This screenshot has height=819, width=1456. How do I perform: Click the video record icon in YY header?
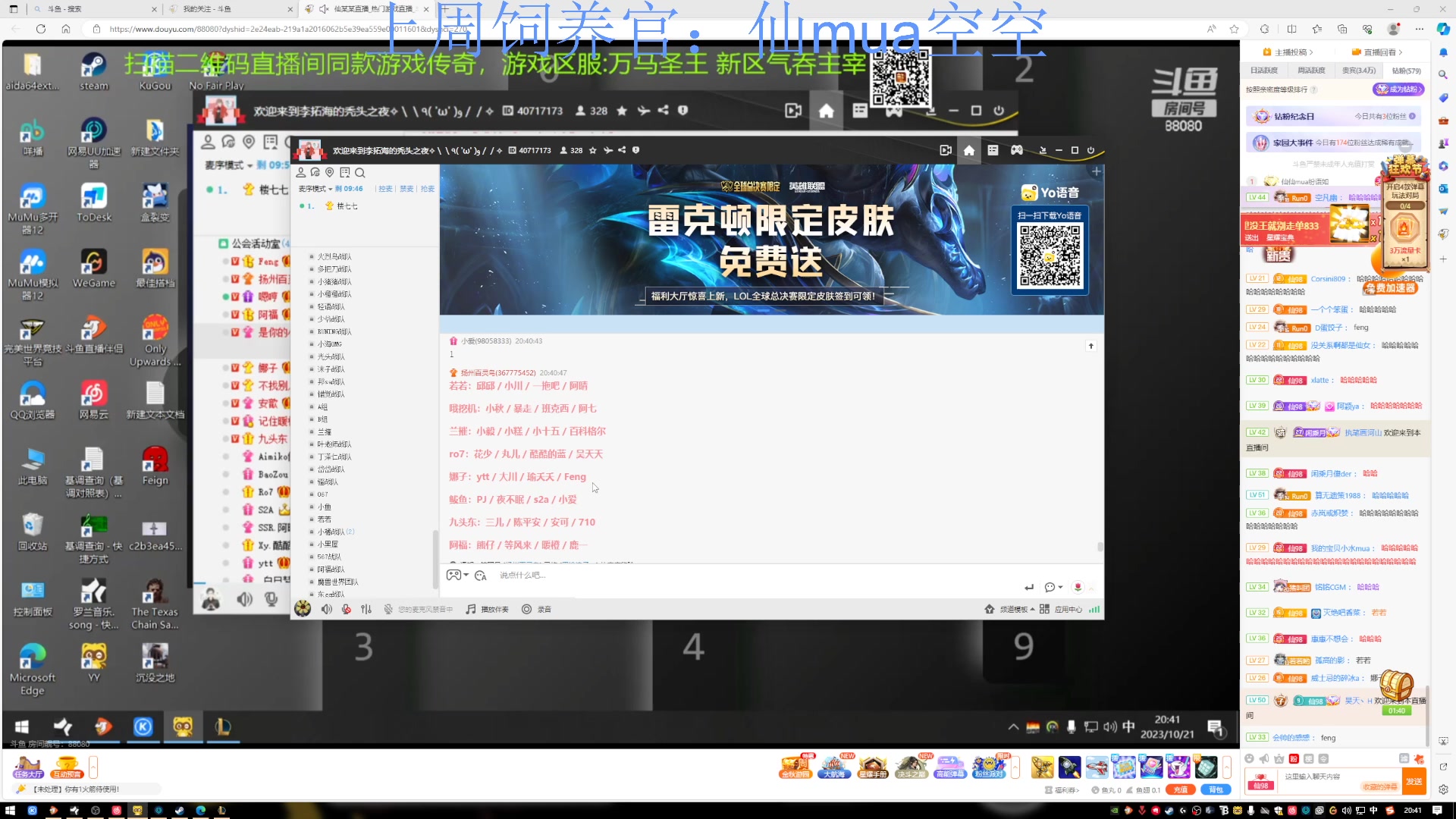(945, 150)
